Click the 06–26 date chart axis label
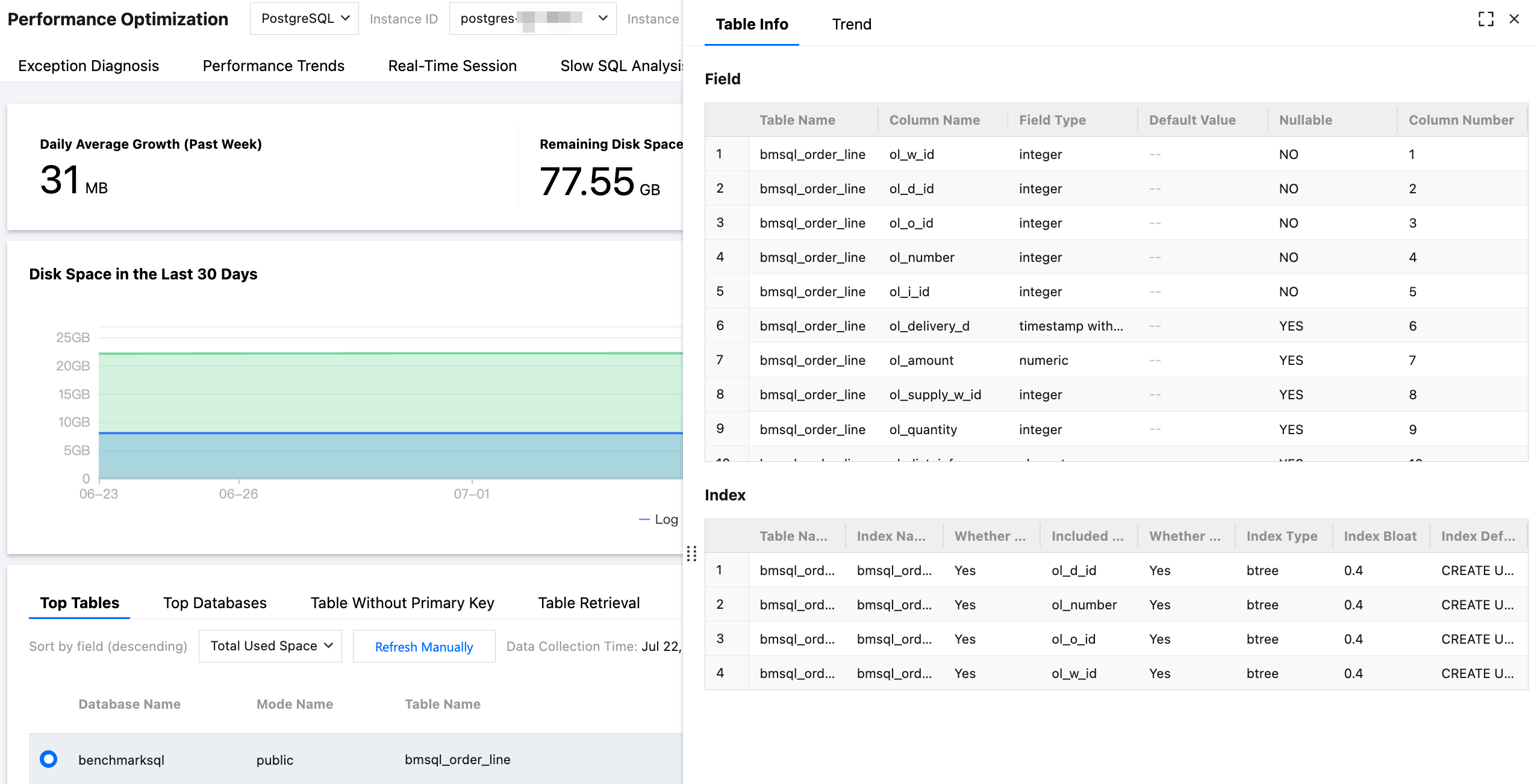Image resolution: width=1537 pixels, height=784 pixels. 238,494
